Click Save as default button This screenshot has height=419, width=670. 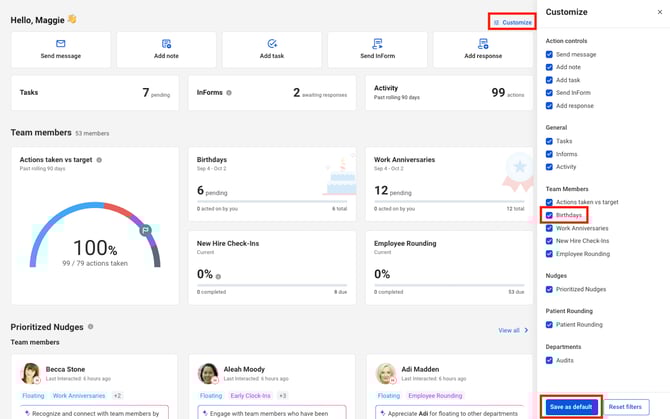[x=571, y=406]
